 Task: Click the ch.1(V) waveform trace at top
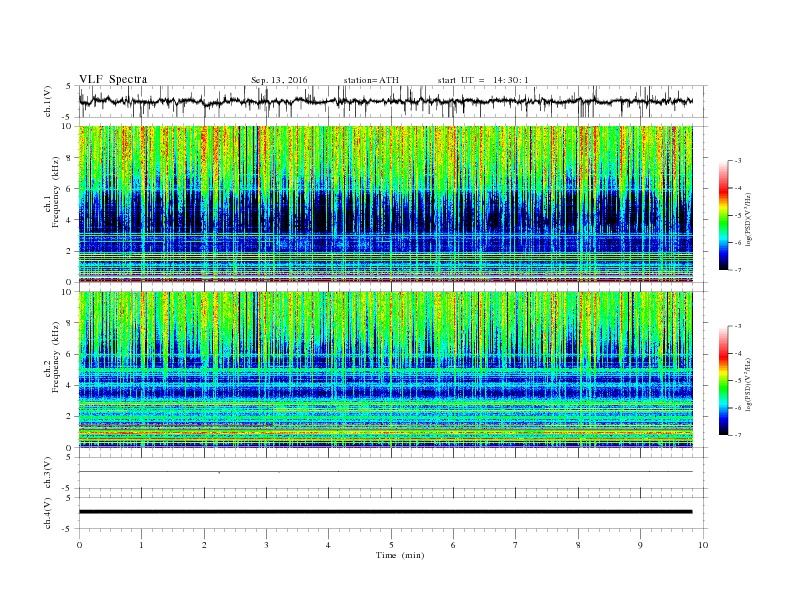coord(386,101)
